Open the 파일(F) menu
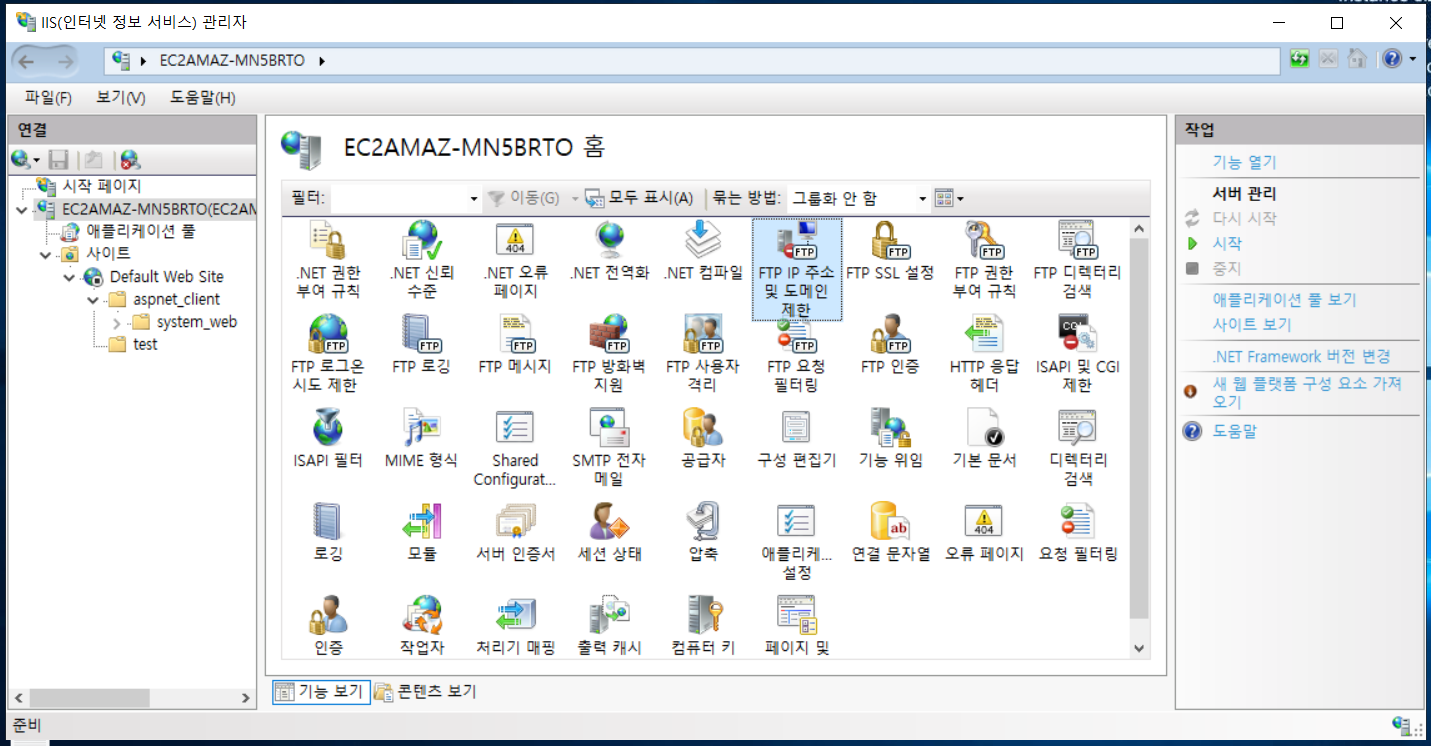 49,97
